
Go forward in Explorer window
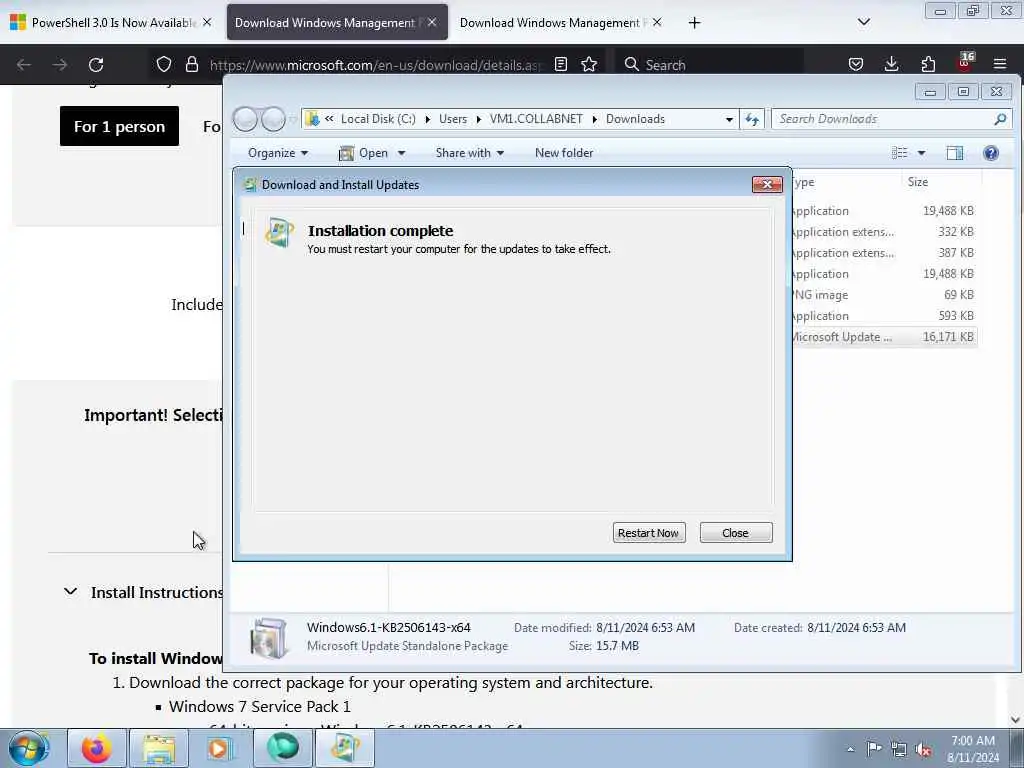pos(273,119)
